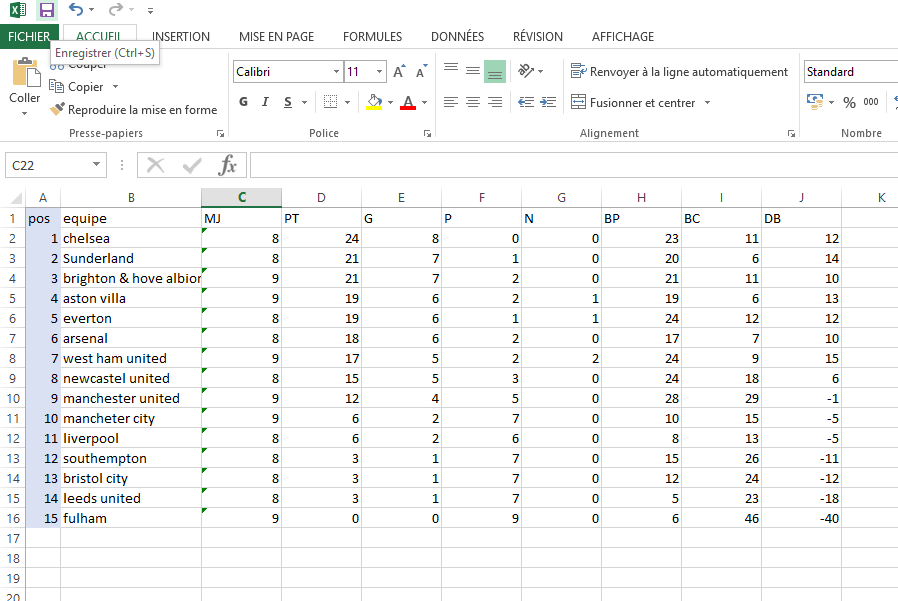Align text to top of cell

click(451, 70)
